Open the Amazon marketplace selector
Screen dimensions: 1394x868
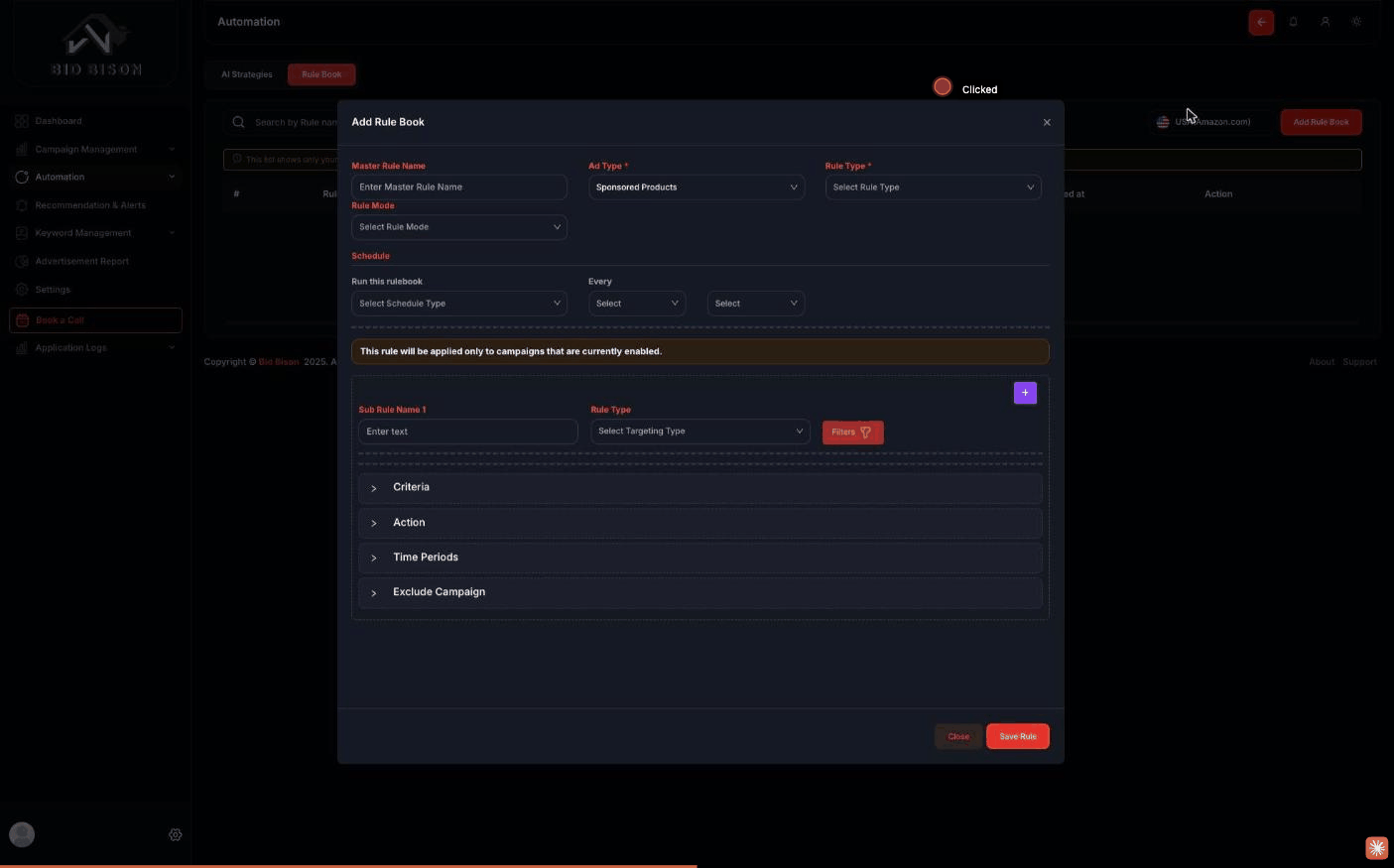click(x=1210, y=122)
